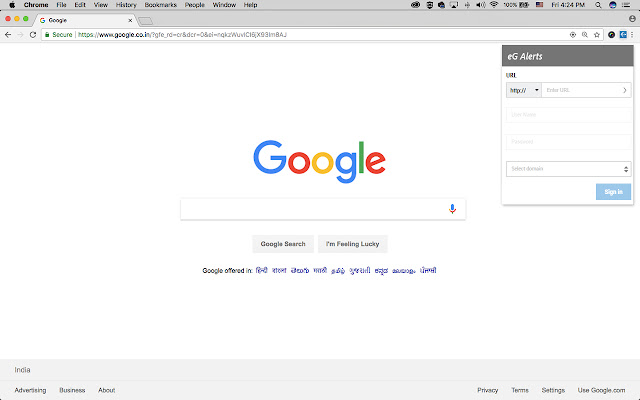This screenshot has width=640, height=400.
Task: Click the Google Search button
Action: 283,244
